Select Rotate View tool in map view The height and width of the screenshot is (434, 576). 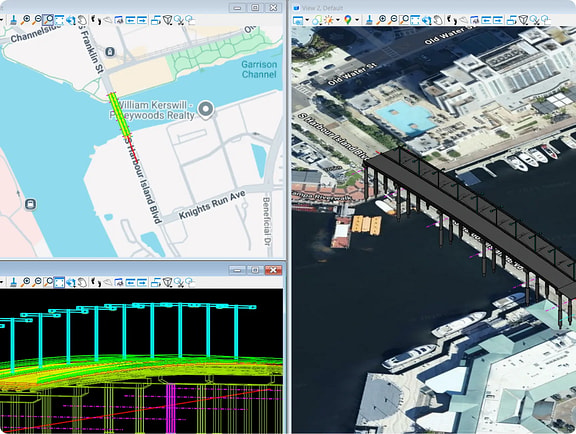[x=71, y=20]
